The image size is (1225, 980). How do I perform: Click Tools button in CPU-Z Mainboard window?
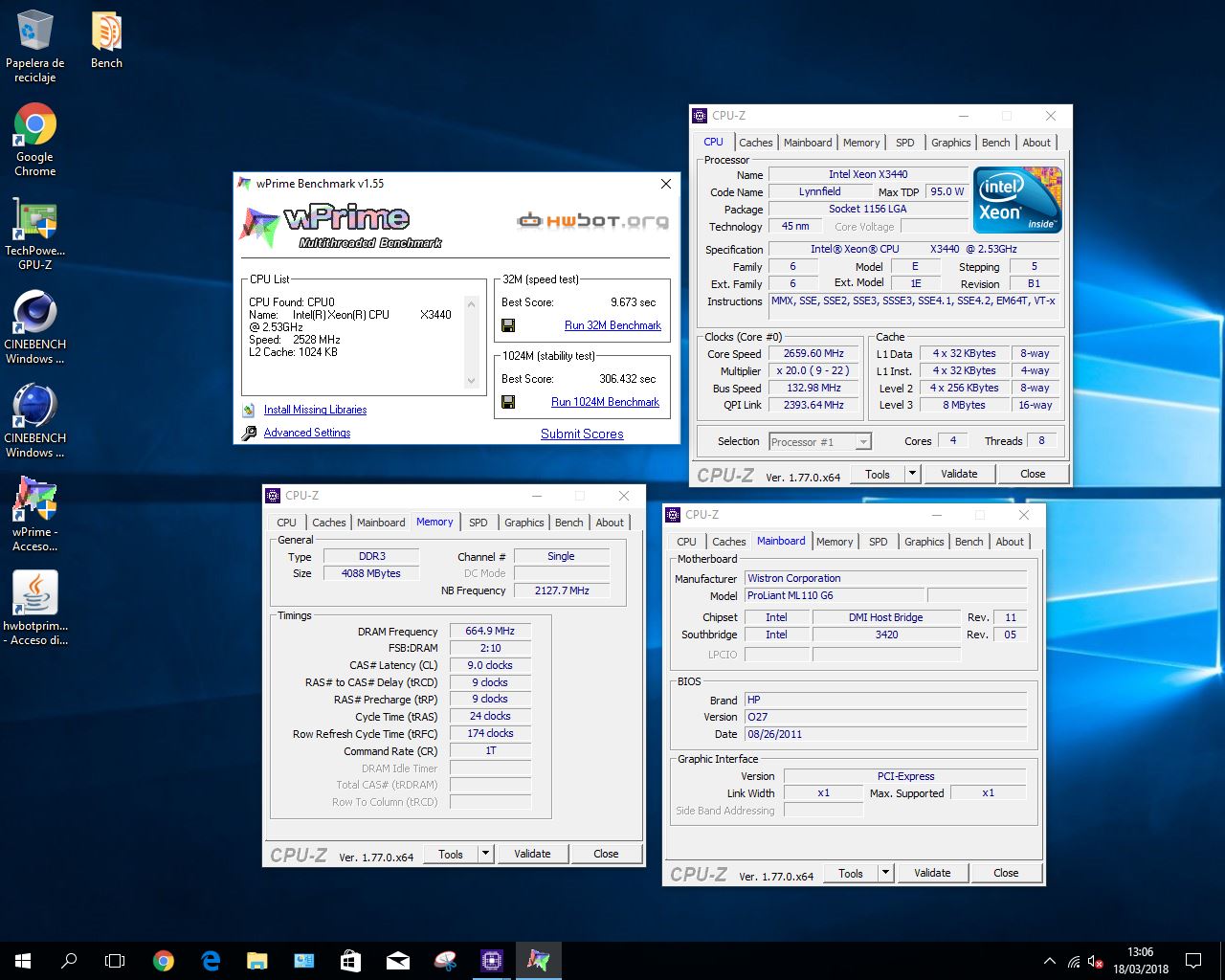pos(851,873)
